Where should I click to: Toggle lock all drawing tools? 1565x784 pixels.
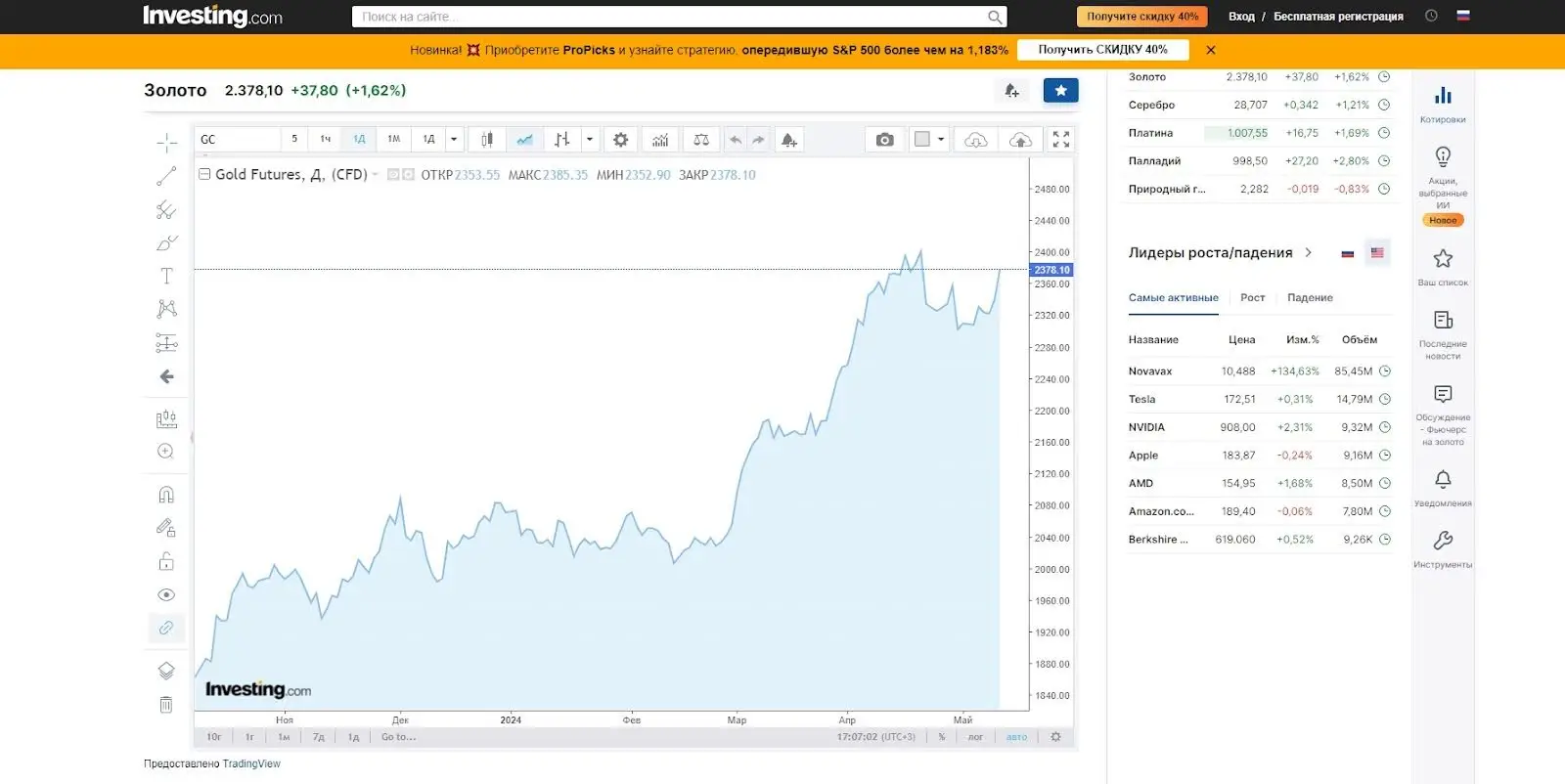point(166,561)
